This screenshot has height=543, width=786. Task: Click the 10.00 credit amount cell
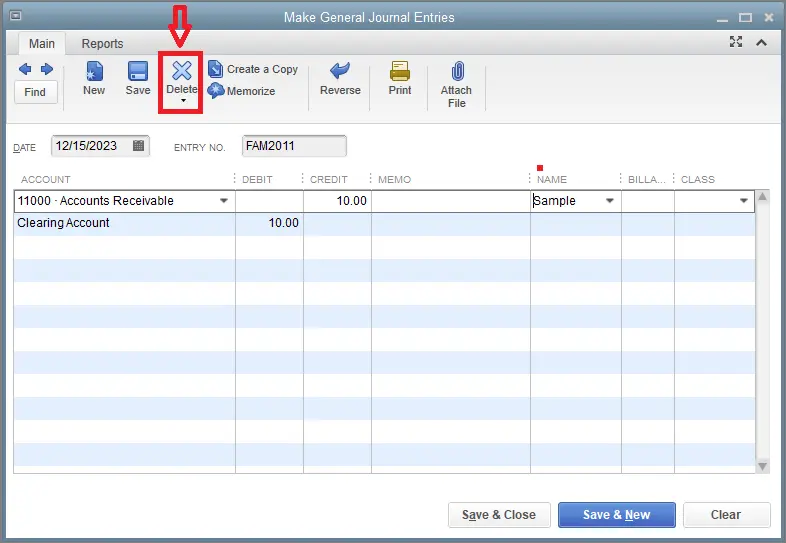[337, 201]
